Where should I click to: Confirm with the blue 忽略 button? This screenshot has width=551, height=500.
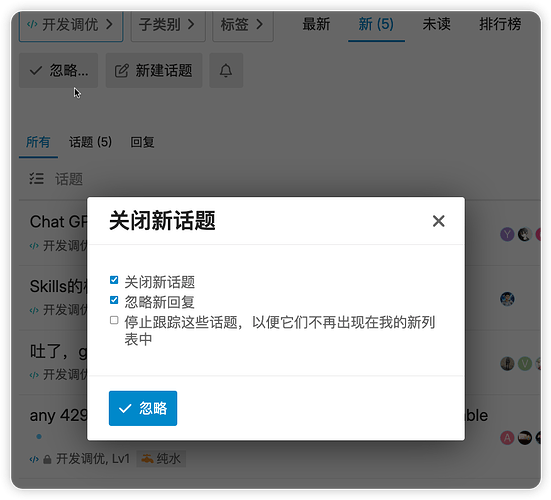click(143, 408)
